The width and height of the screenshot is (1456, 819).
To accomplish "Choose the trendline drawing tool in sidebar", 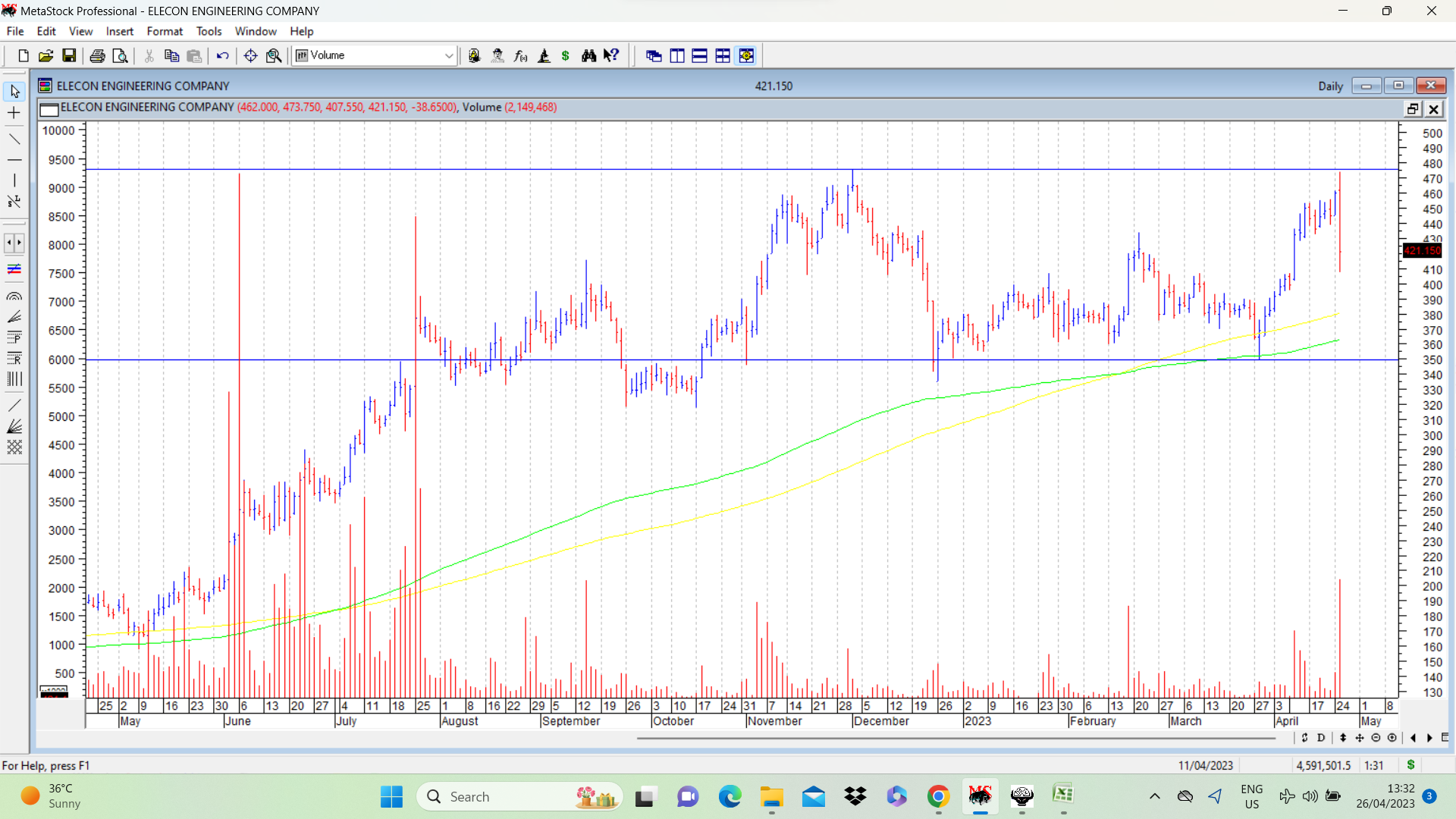I will [x=14, y=139].
